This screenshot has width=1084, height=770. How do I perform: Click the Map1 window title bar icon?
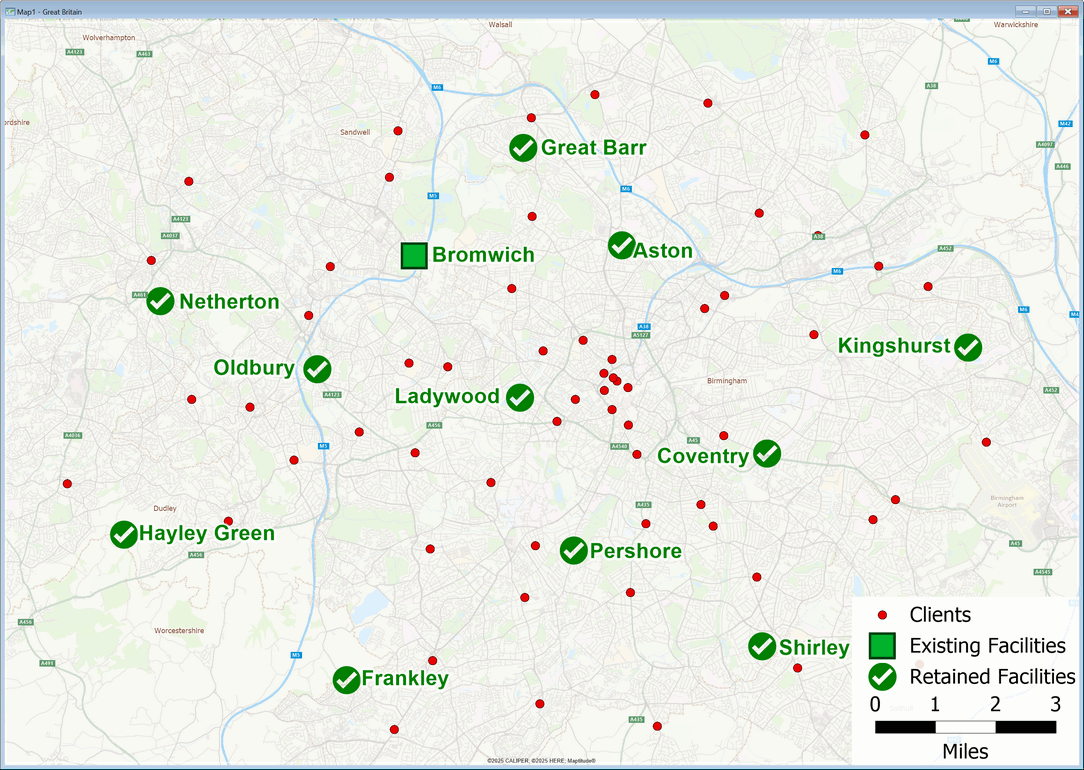coord(10,12)
